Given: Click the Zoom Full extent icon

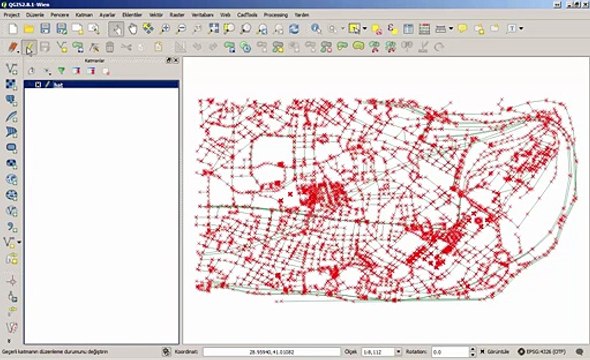Looking at the screenshot, I should coord(213,29).
